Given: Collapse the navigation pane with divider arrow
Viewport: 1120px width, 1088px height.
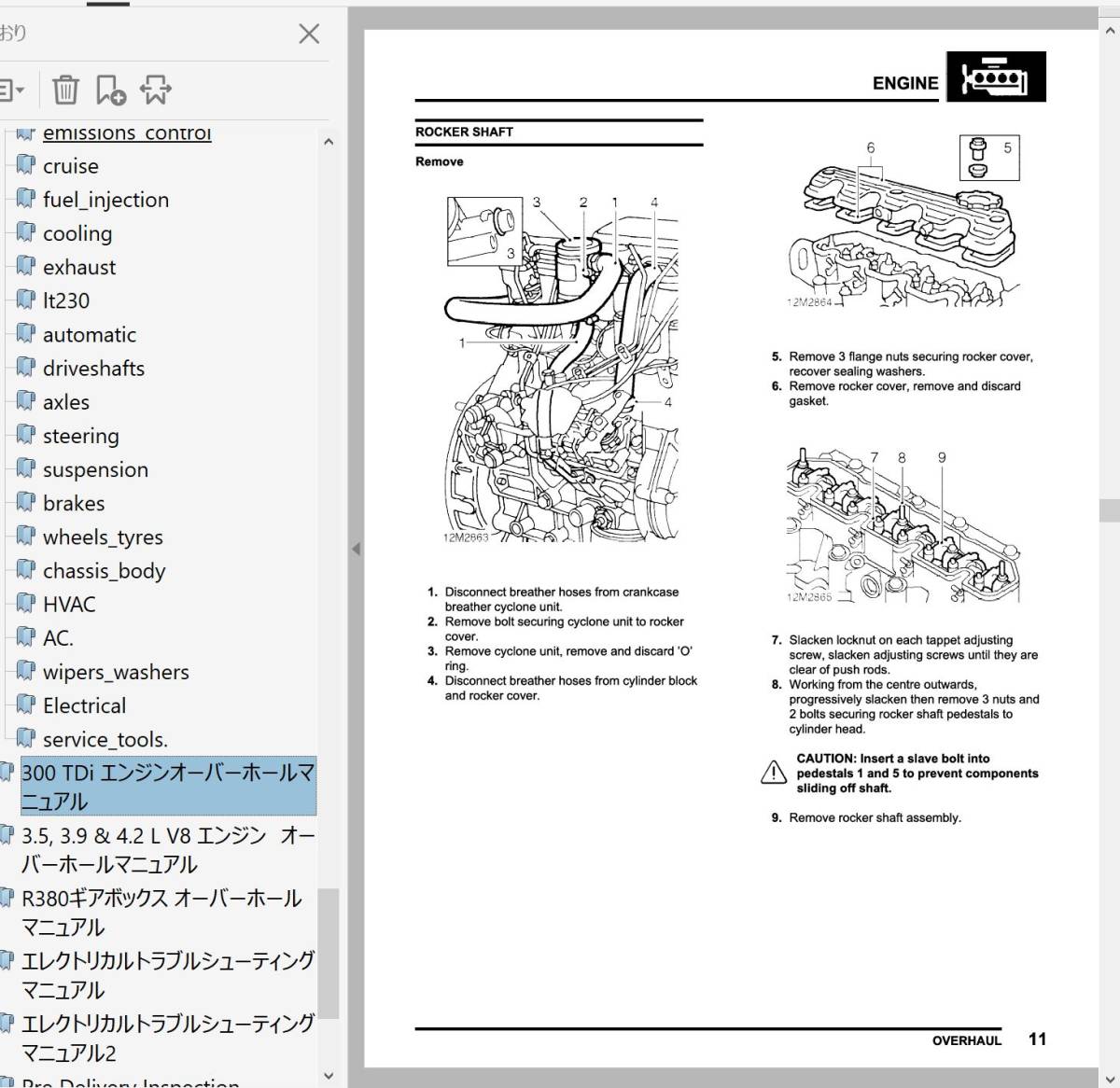Looking at the screenshot, I should (x=356, y=549).
